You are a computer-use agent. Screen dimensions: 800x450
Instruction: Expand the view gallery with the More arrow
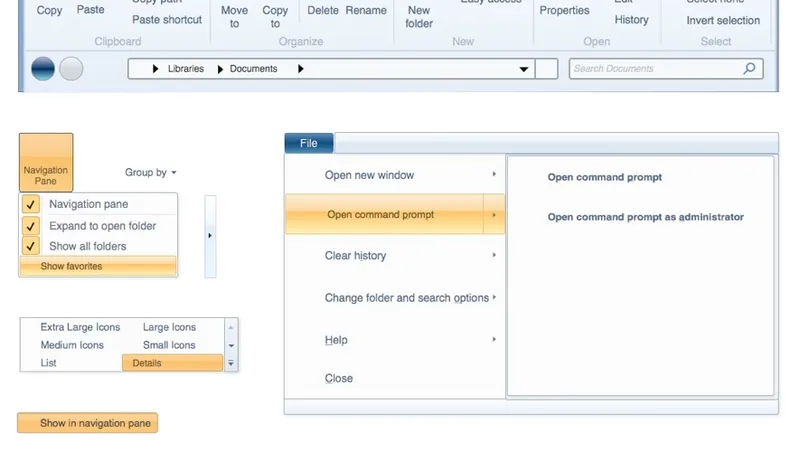[x=231, y=363]
